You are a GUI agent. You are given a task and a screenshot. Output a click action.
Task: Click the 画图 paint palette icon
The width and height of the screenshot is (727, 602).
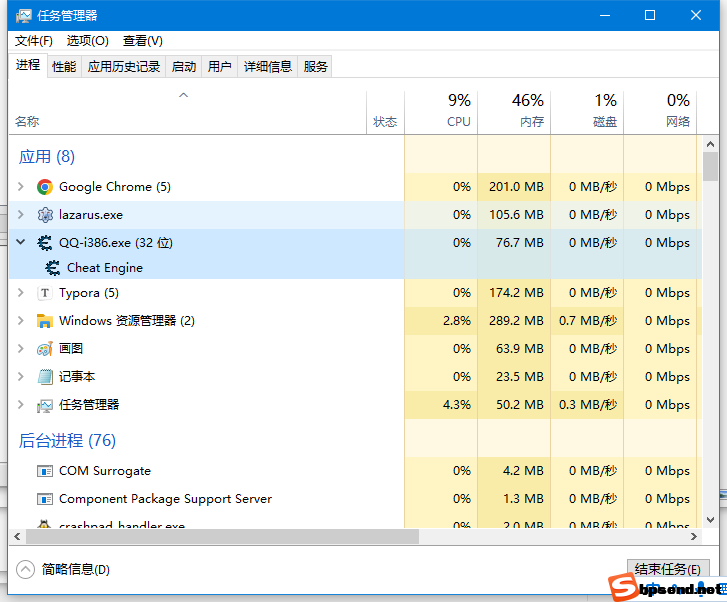point(45,349)
